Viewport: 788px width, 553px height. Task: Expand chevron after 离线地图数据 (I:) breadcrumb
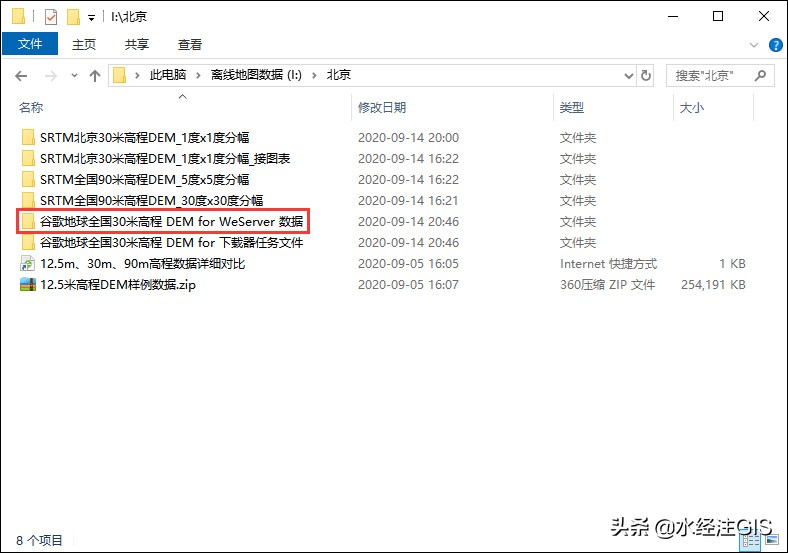pos(315,75)
